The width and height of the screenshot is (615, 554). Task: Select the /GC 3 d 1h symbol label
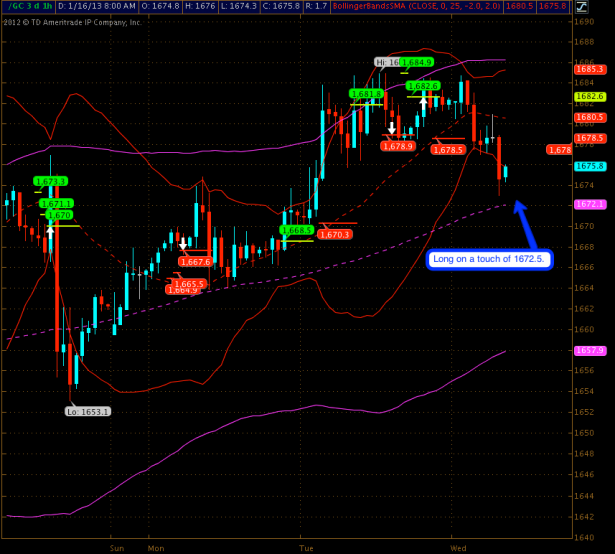point(31,6)
